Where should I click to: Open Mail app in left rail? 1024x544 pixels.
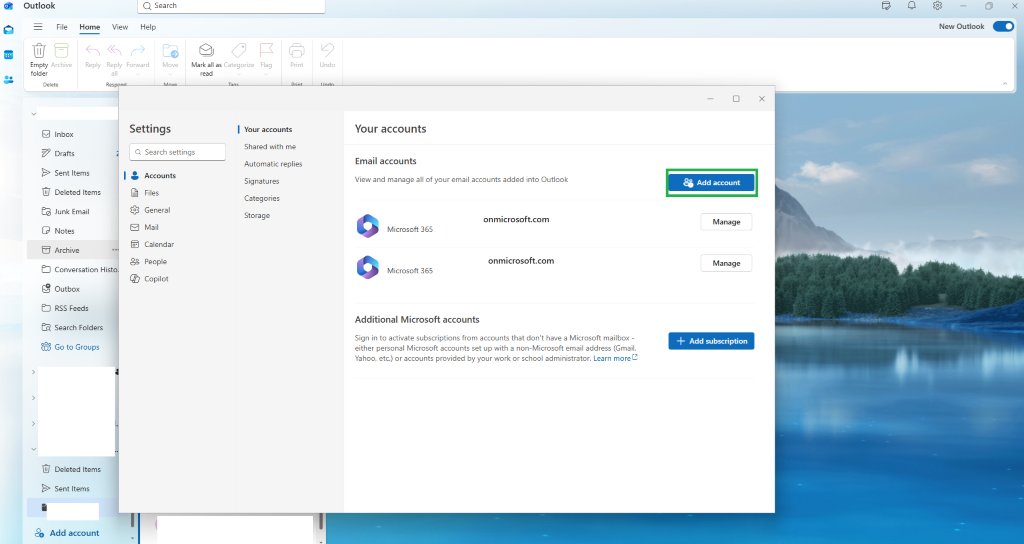[x=8, y=29]
